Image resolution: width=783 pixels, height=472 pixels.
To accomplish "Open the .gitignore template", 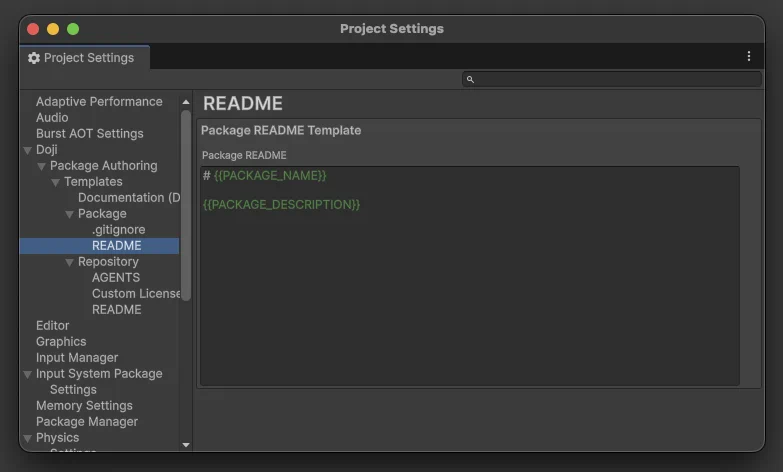I will point(118,229).
